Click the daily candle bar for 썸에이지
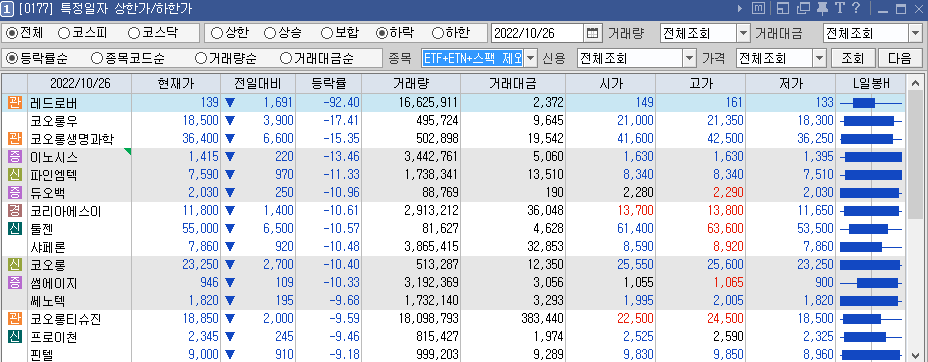The image size is (928, 362). pos(871,283)
